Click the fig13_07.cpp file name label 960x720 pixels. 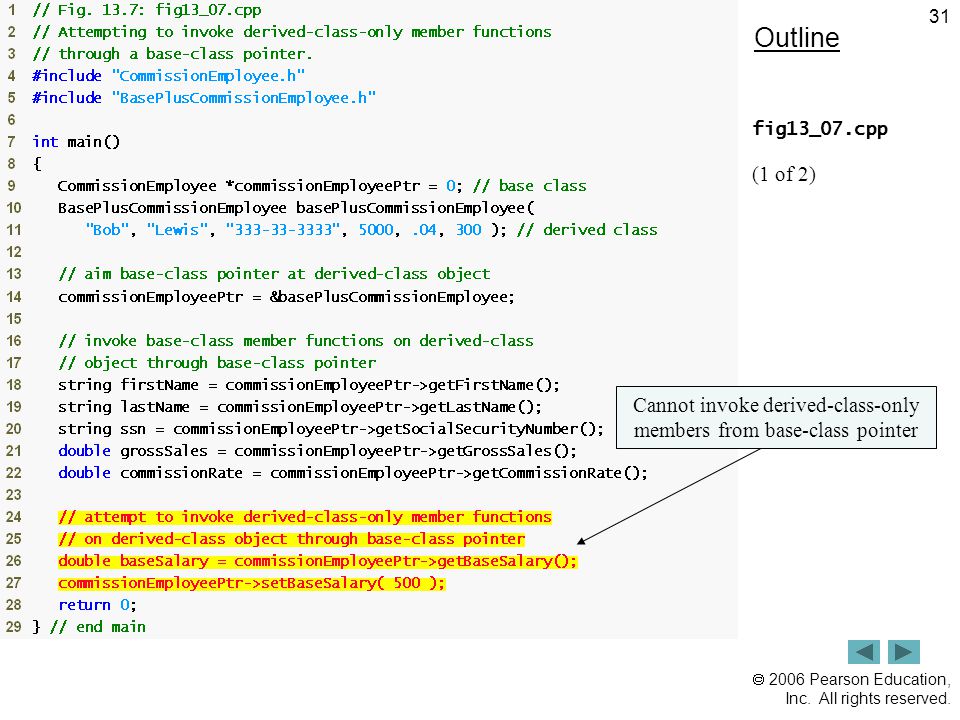click(x=820, y=129)
